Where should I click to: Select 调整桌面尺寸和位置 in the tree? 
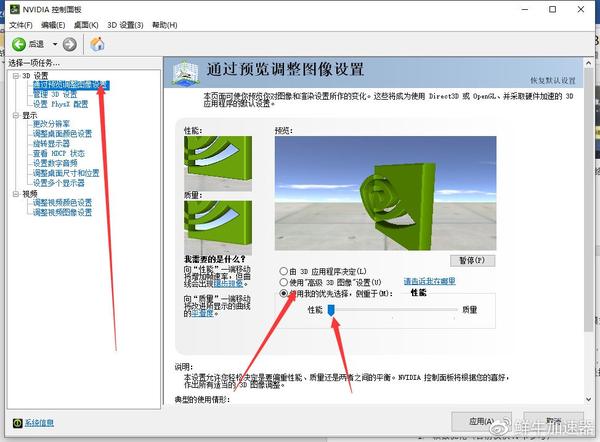click(66, 173)
